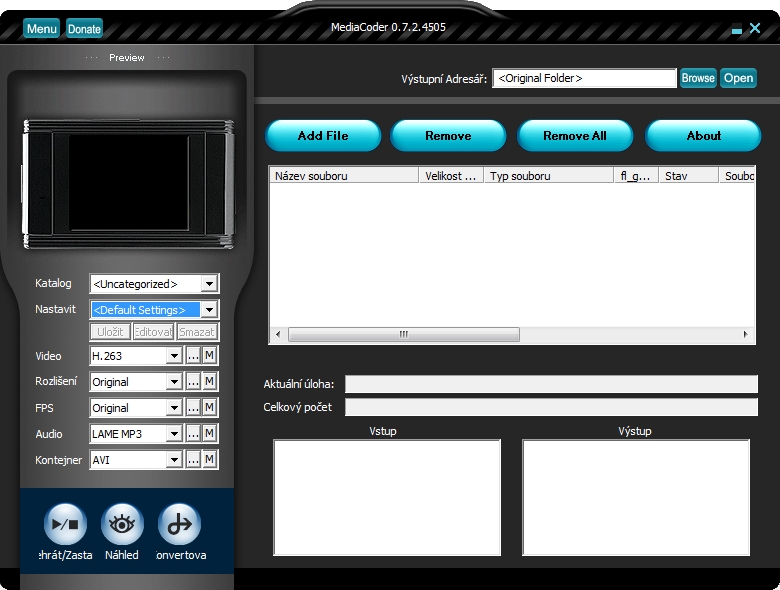The image size is (780, 590).
Task: Click the Uložit save button
Action: coord(110,332)
